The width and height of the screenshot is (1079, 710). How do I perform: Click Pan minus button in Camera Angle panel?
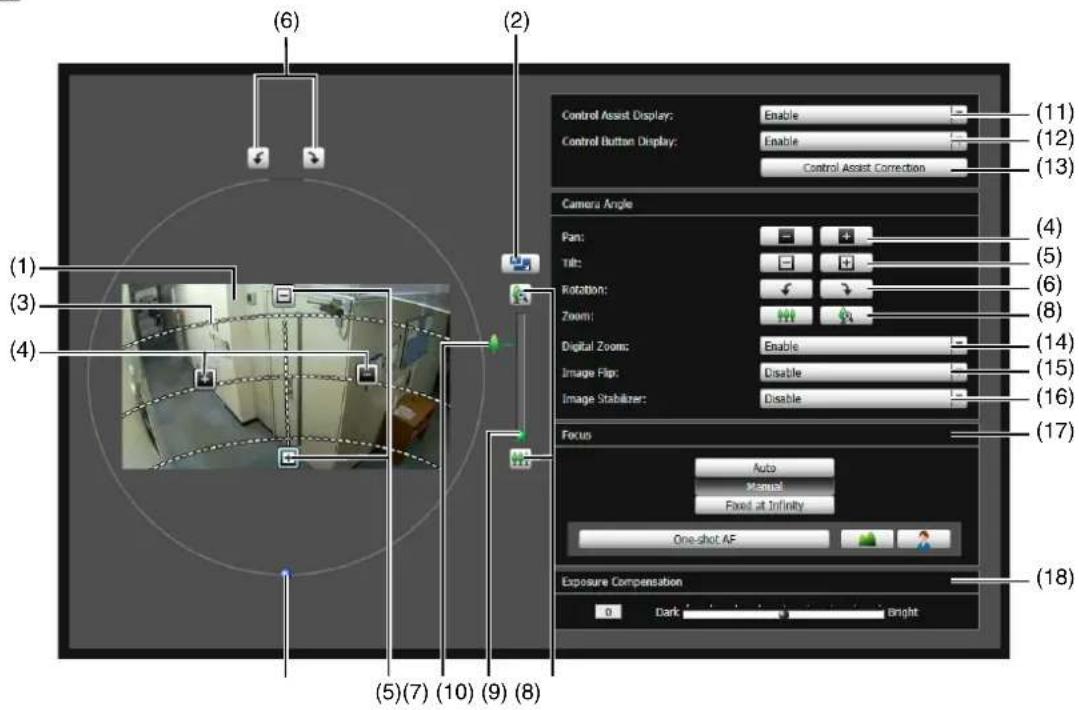pos(786,236)
